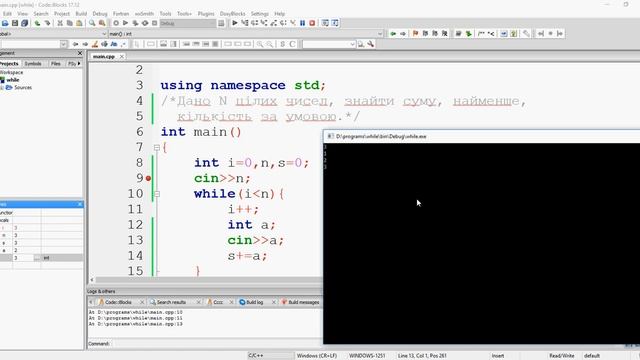Open the Settings menu
The height and width of the screenshot is (360, 640).
click(x=260, y=13)
